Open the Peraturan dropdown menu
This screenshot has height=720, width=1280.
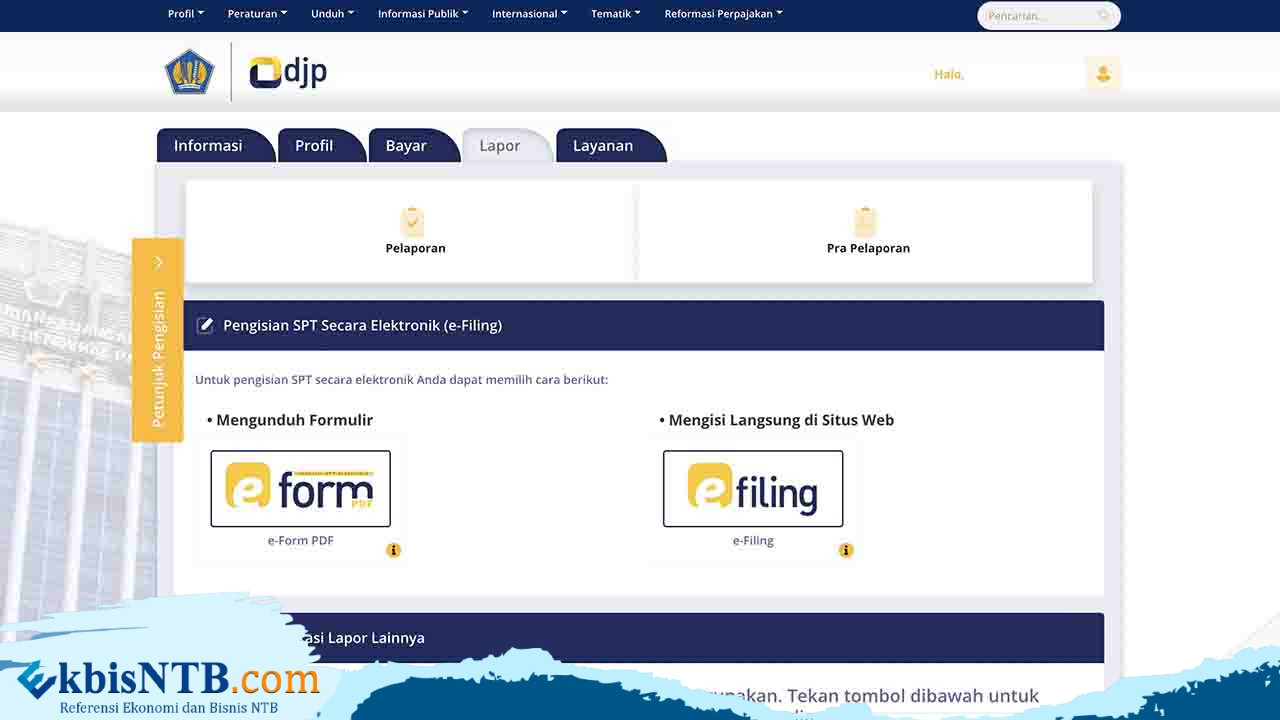257,14
